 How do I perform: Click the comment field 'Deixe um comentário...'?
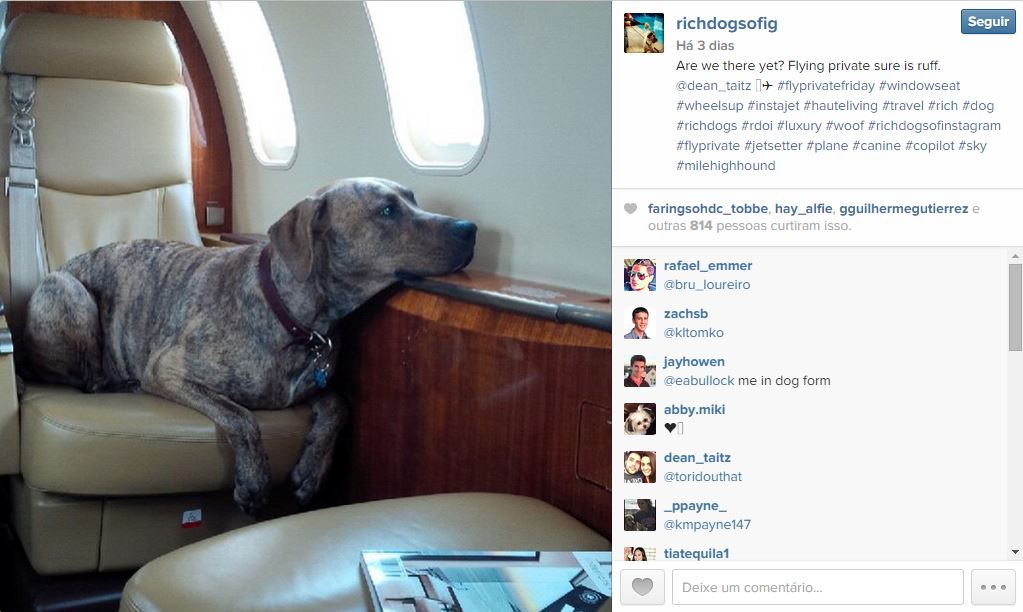(817, 587)
